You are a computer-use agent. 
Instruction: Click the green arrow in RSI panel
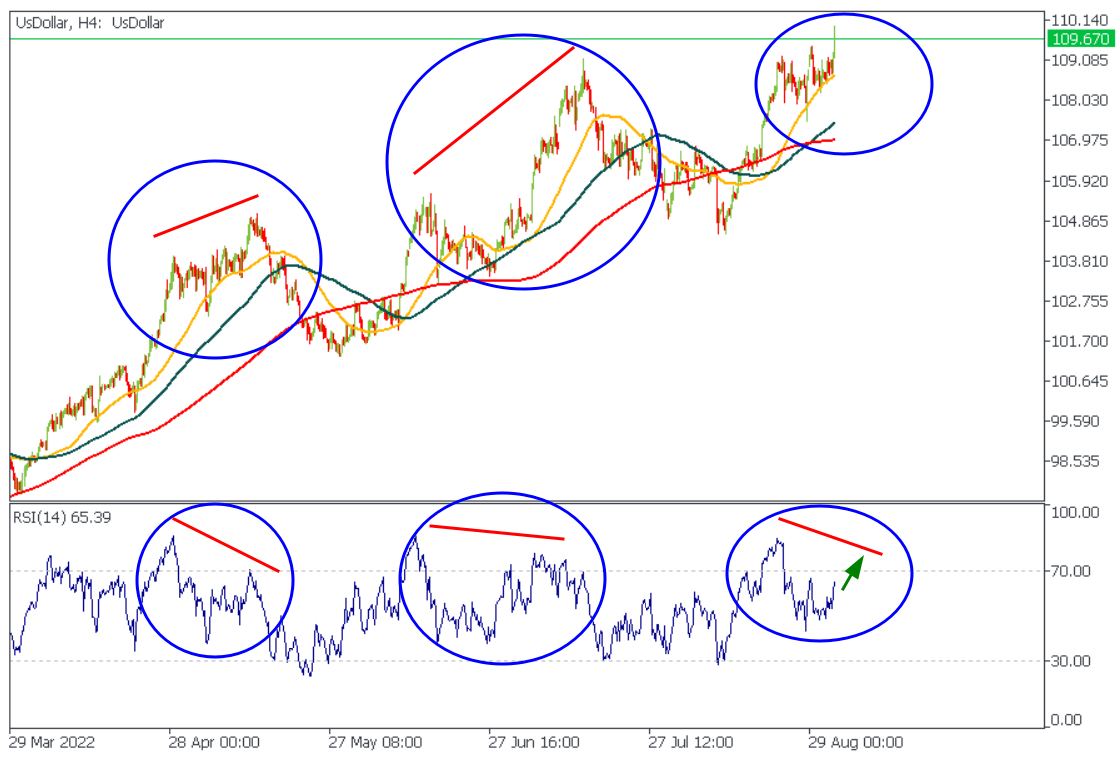coord(852,574)
